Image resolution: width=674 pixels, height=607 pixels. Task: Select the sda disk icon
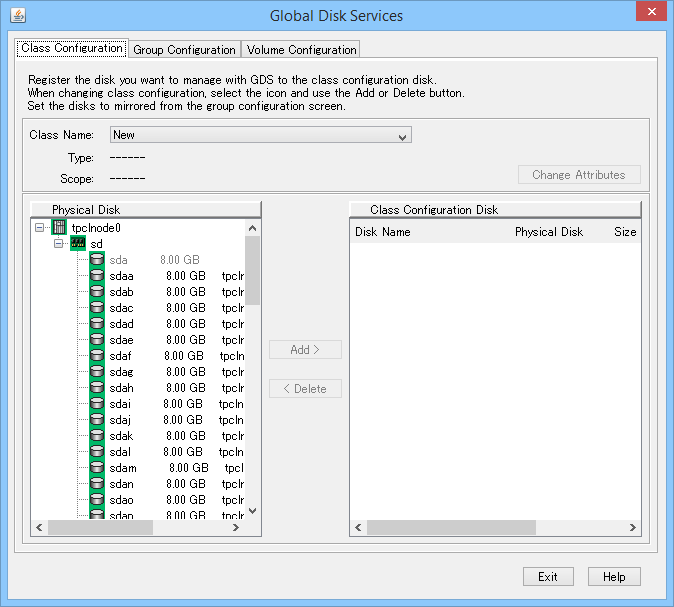click(97, 259)
